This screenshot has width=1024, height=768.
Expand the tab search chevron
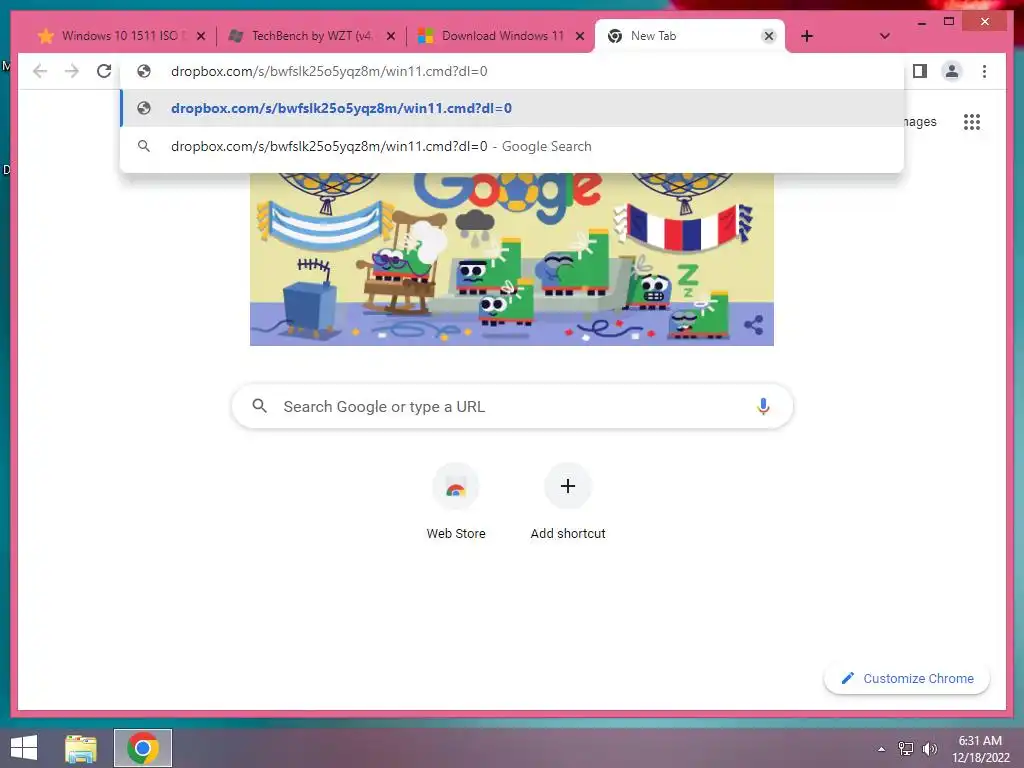(x=884, y=36)
